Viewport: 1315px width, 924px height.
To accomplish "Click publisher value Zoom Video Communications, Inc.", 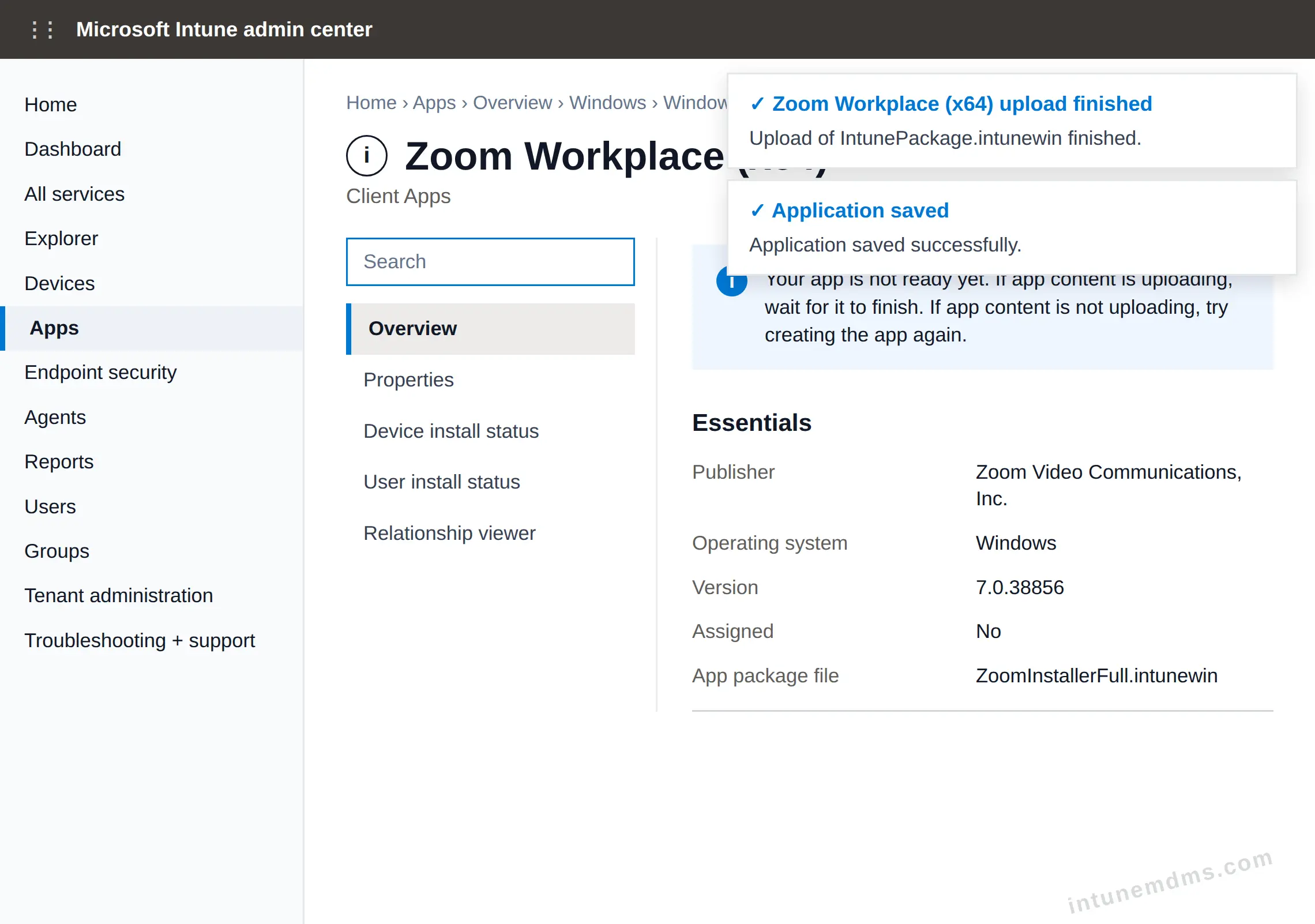I will click(1108, 485).
